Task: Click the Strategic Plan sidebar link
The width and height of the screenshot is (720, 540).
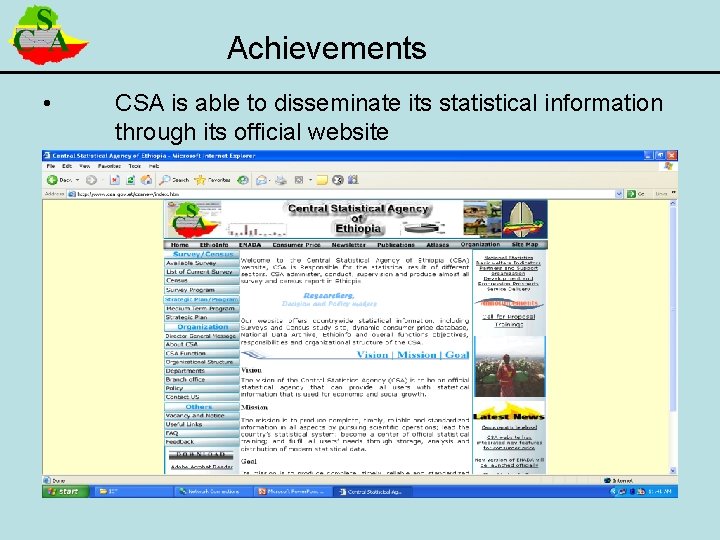Action: coord(202,317)
